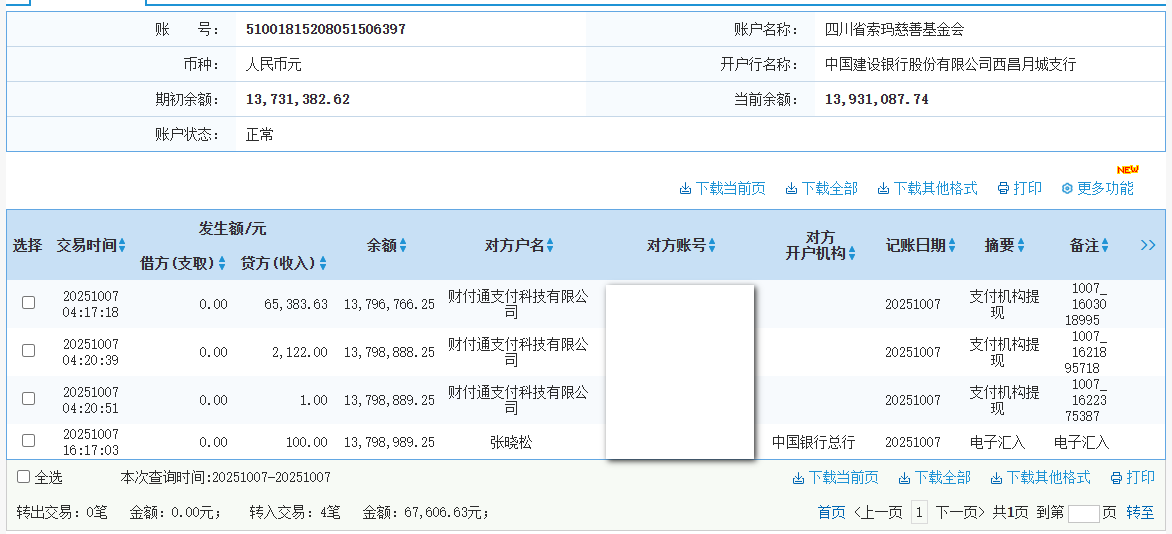Tick checkbox for the 张晓松 transaction

(x=28, y=441)
